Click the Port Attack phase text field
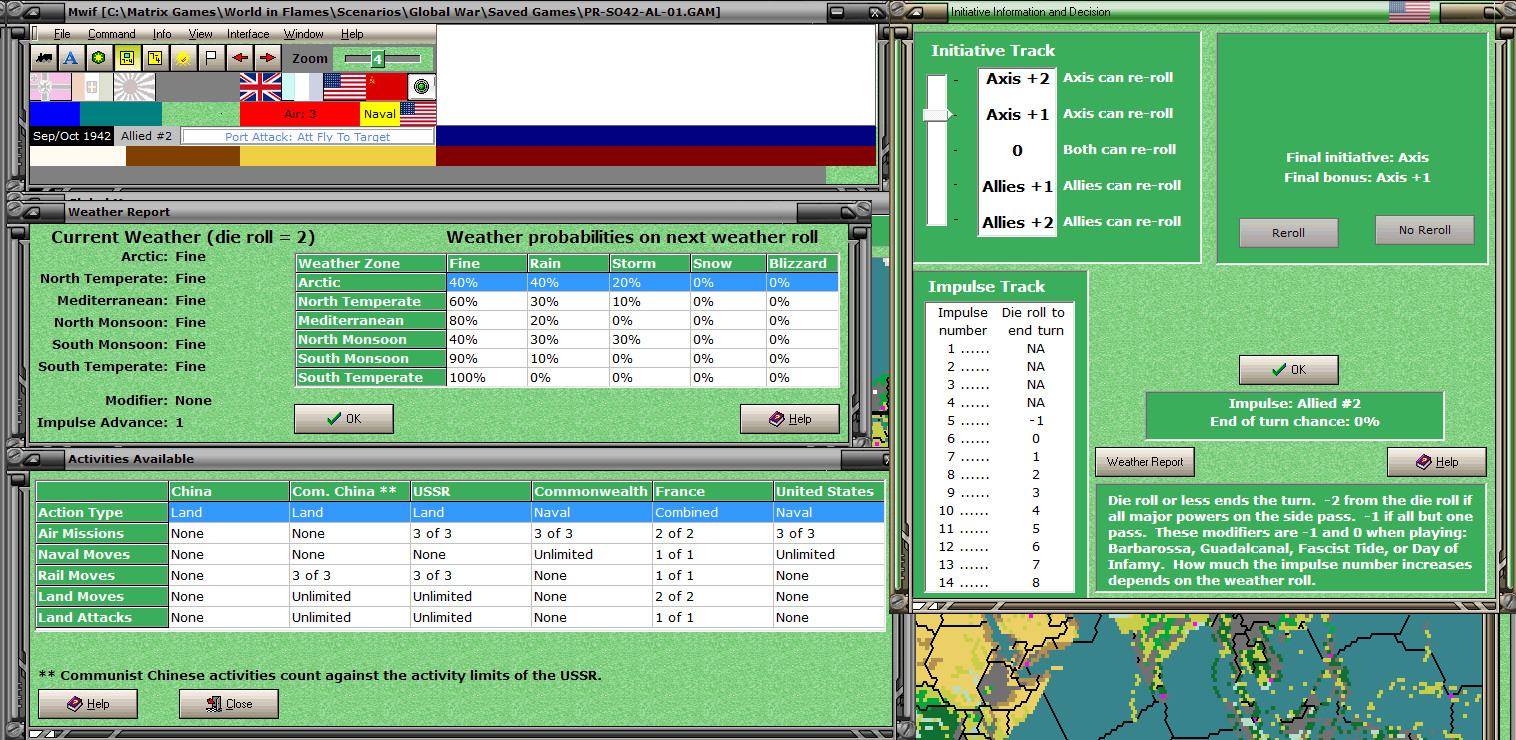 point(307,136)
